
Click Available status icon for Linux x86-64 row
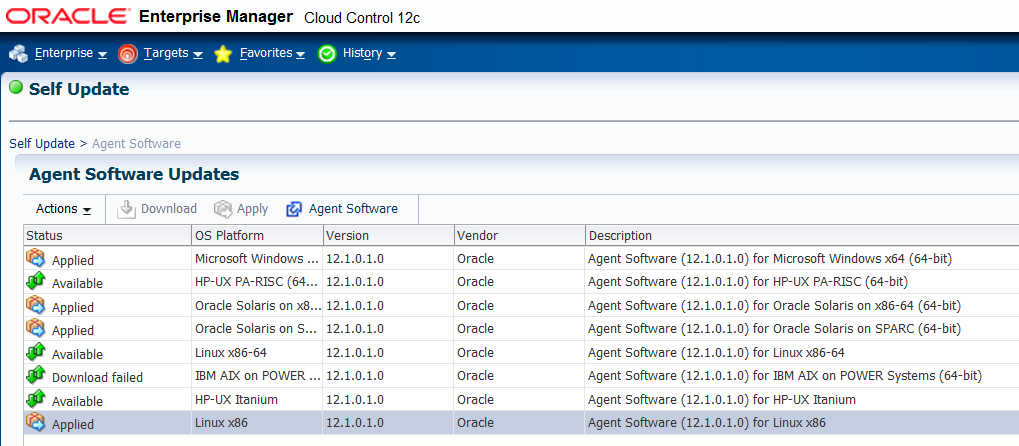36,353
